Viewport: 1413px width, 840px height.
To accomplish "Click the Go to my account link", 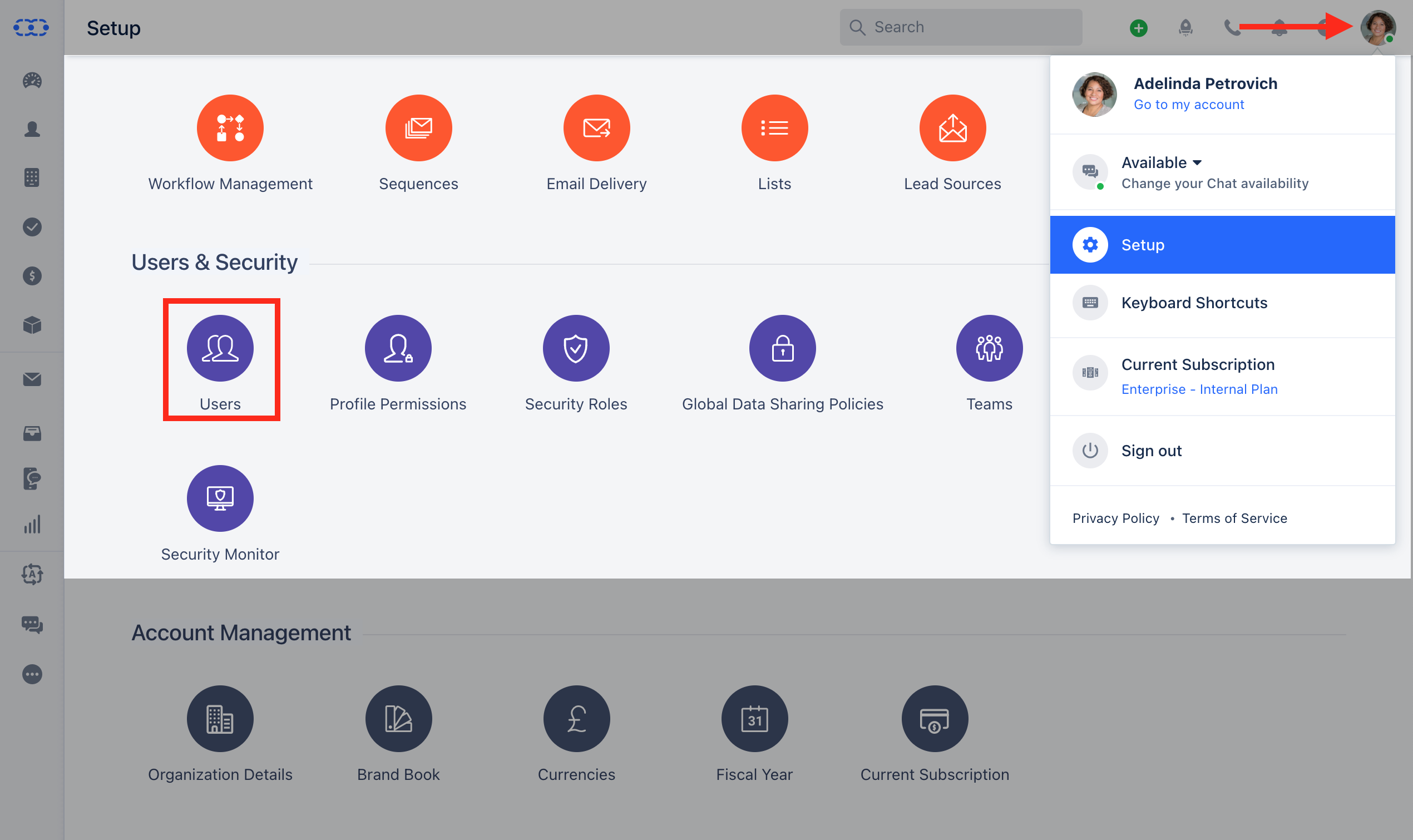I will coord(1189,104).
